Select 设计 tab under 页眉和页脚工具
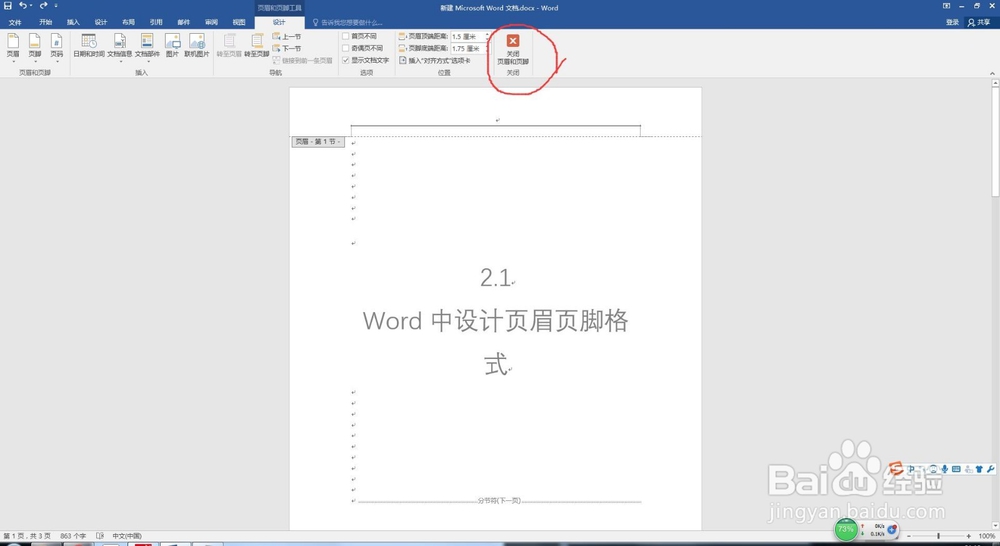Viewport: 1000px width, 546px height. tap(279, 22)
